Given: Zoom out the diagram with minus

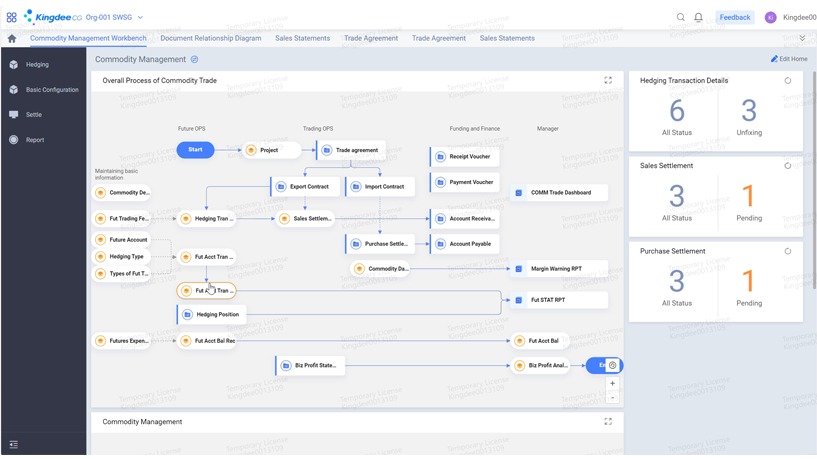Looking at the screenshot, I should [613, 398].
